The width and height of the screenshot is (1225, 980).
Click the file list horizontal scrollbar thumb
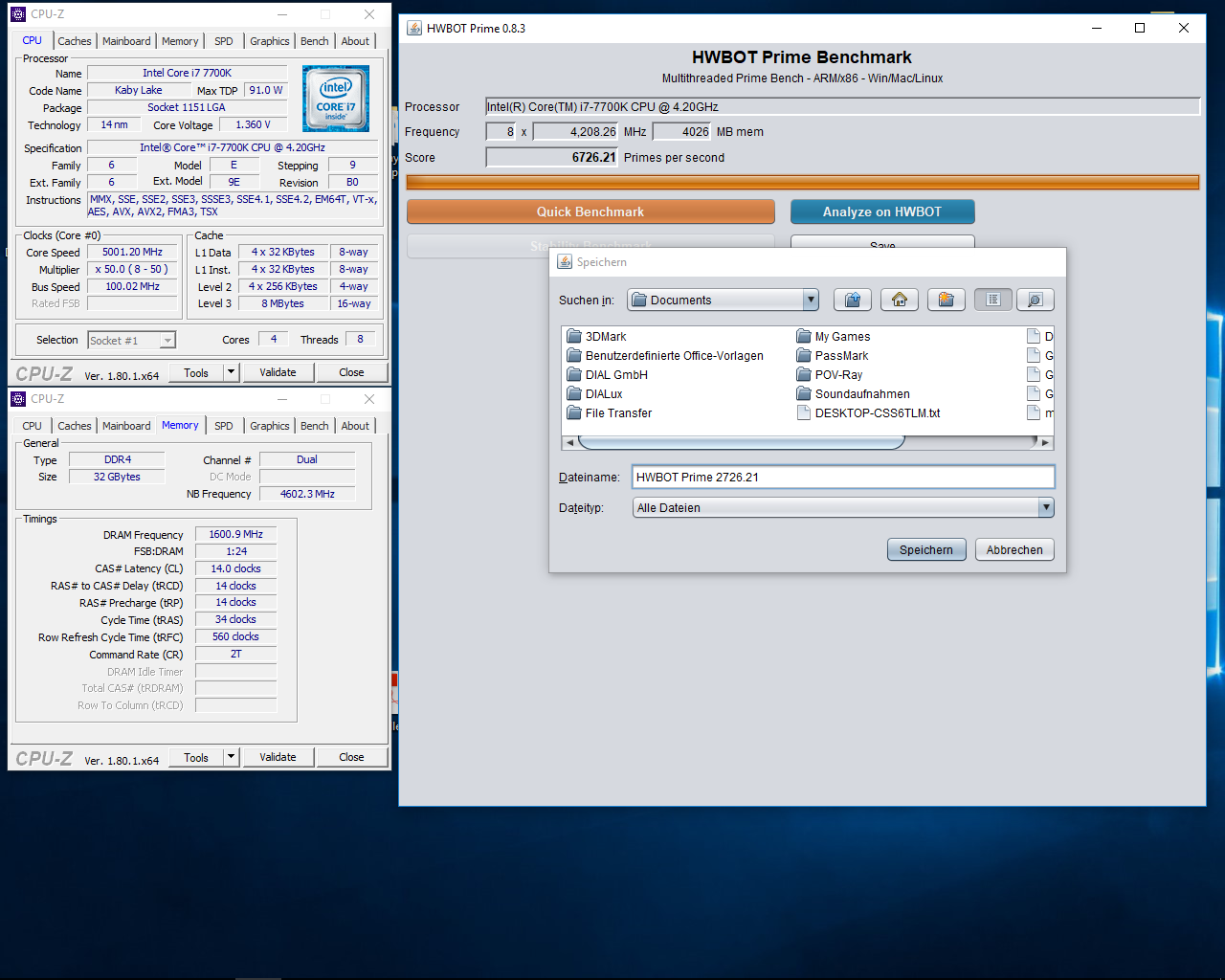click(742, 442)
